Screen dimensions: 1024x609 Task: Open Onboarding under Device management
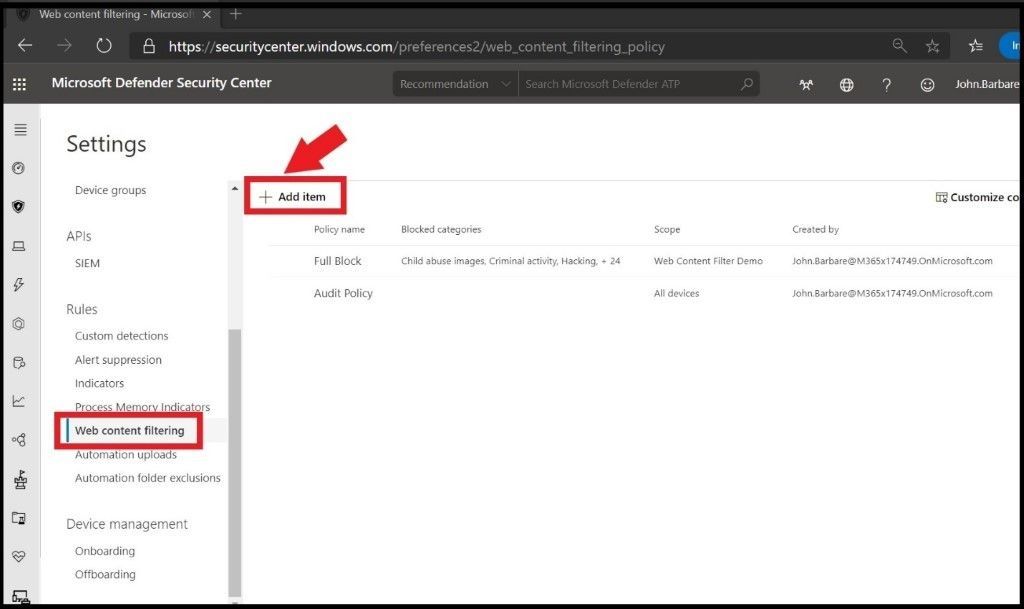(x=104, y=551)
